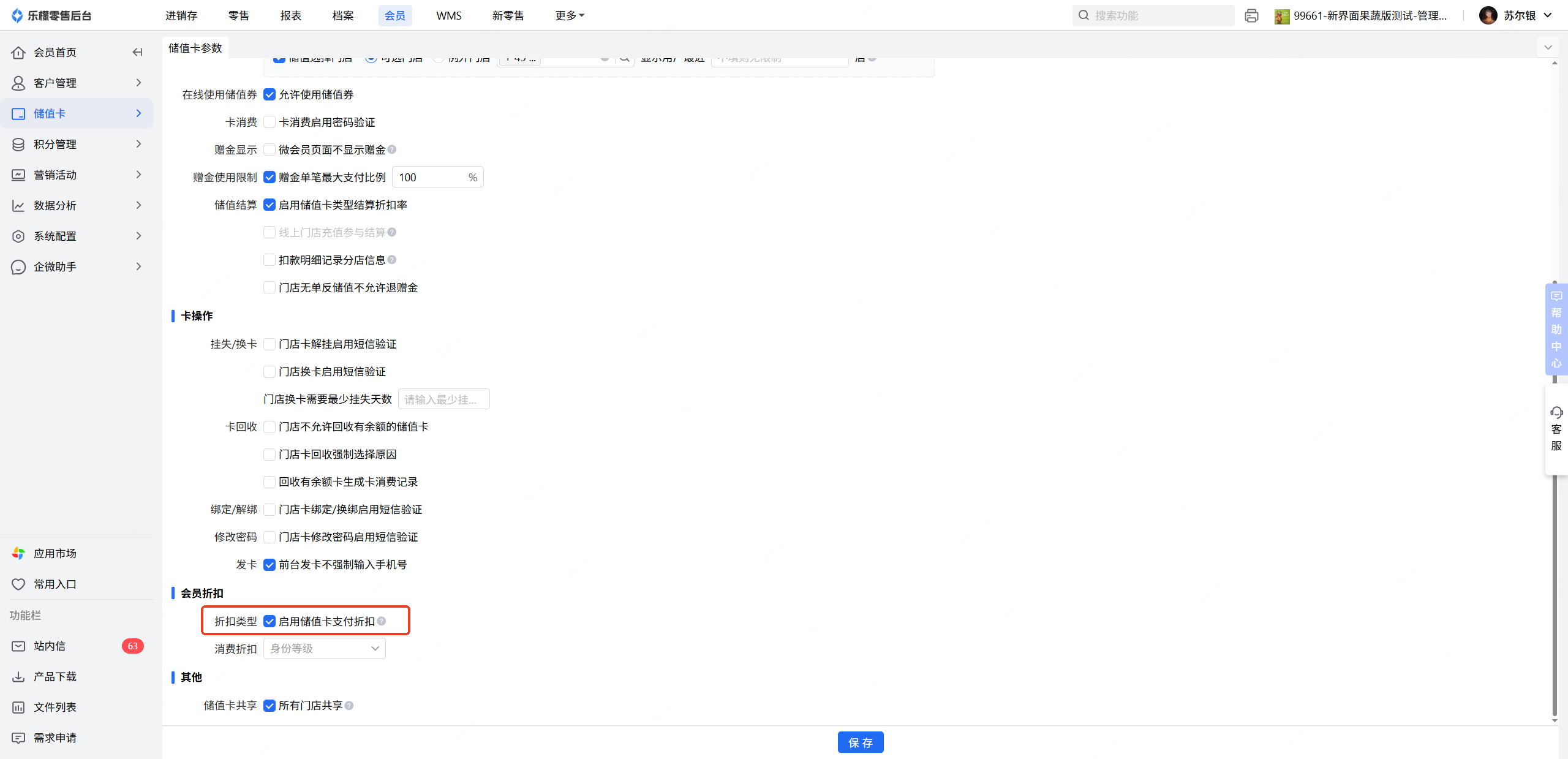Expand the 更多 top menu
The height and width of the screenshot is (759, 1568).
[569, 16]
